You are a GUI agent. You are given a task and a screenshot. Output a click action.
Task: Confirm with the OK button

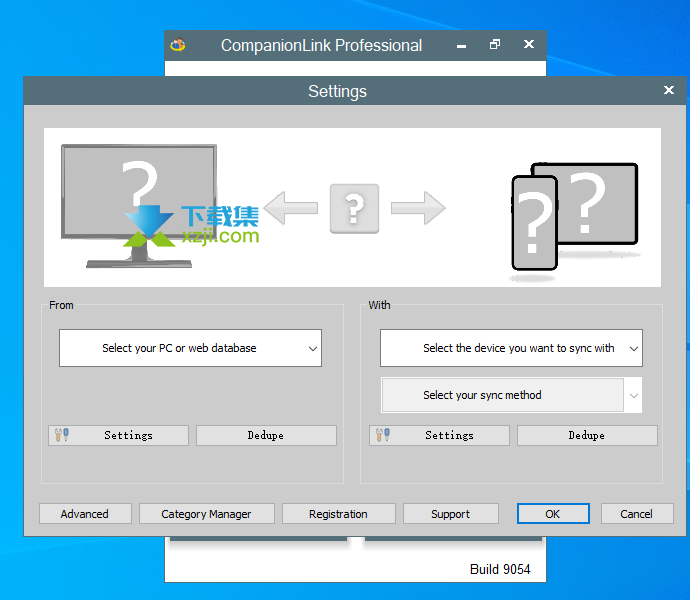[x=553, y=514]
